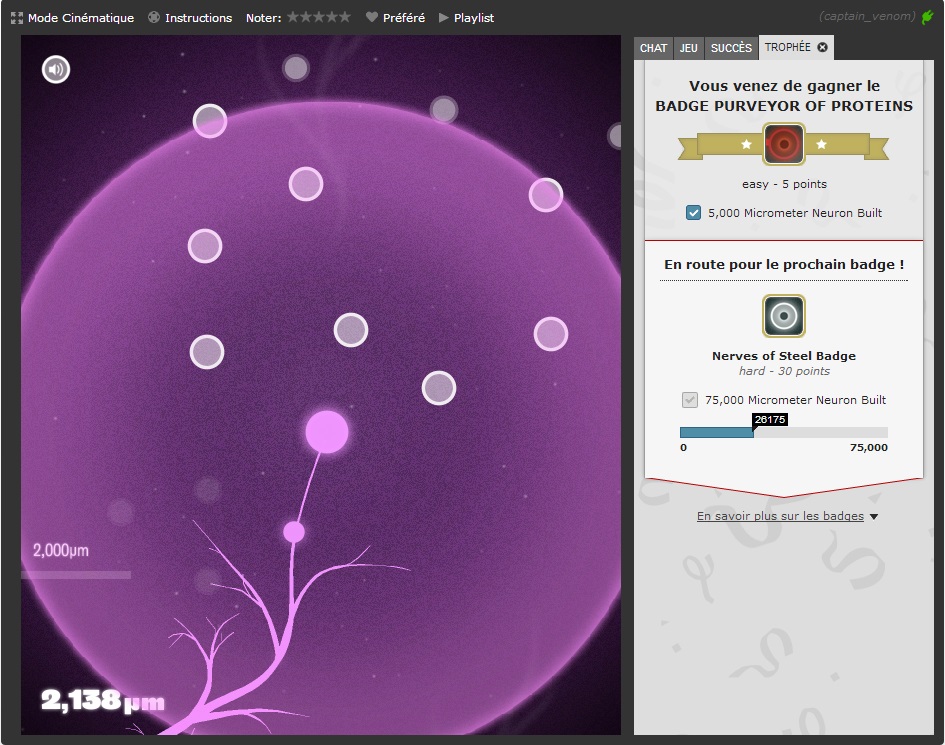Screen dimensions: 945x745
Task: Toggle 5,000 Micrometer Neuron Built checkbox
Action: coord(694,212)
